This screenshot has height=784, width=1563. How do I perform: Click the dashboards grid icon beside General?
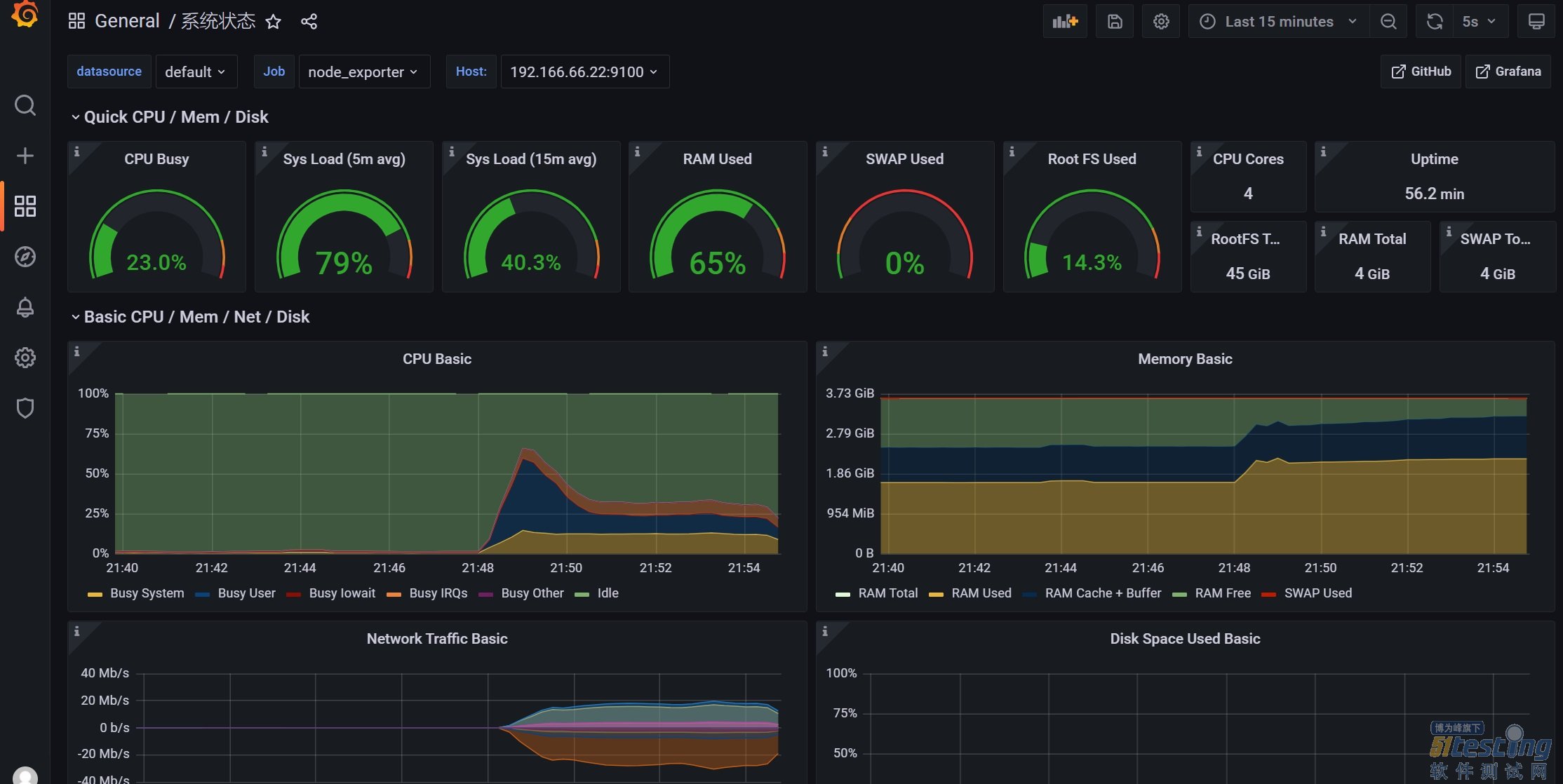(76, 21)
